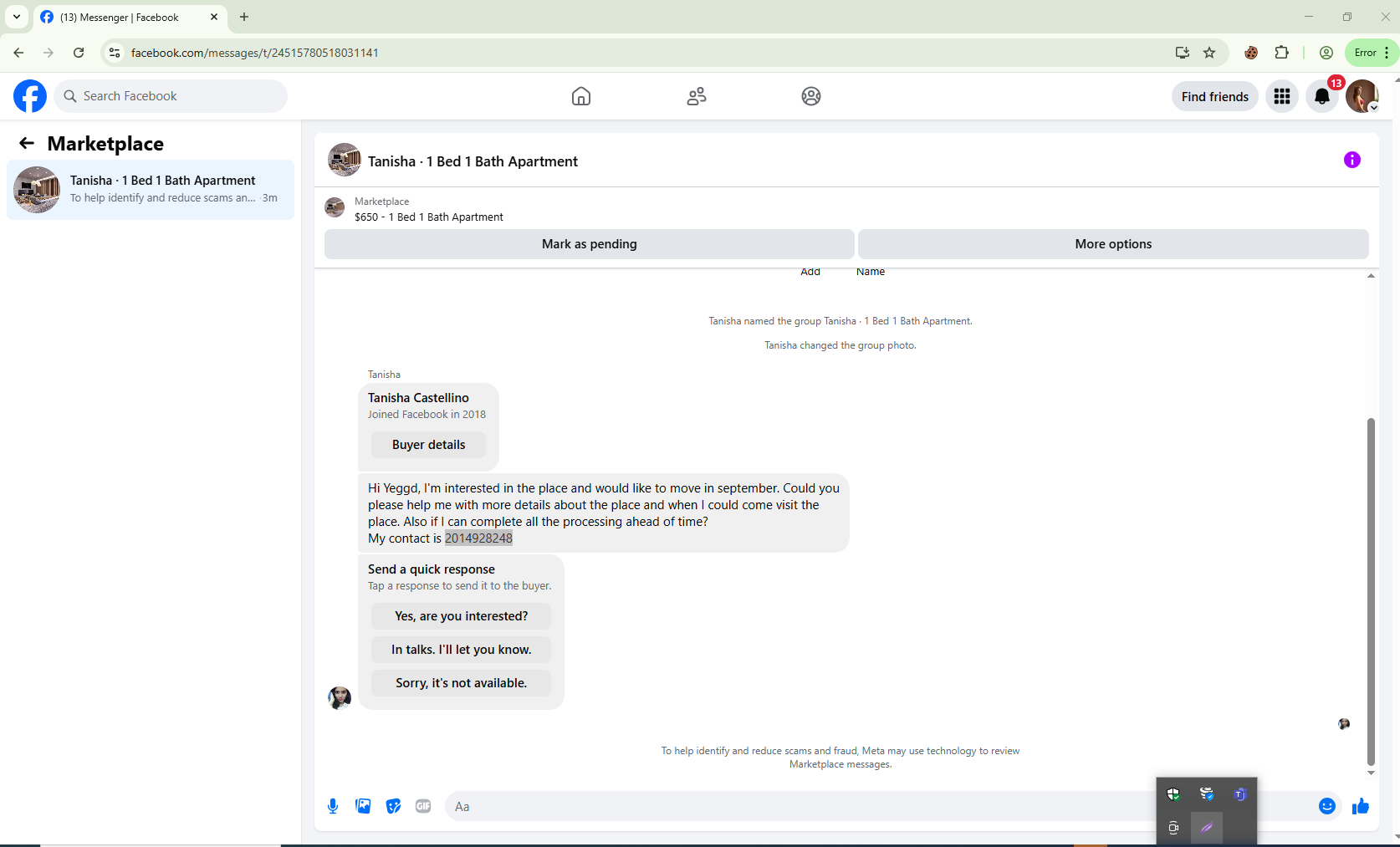Send quick response "Sorry, it's not available."
The height and width of the screenshot is (847, 1400).
(461, 683)
